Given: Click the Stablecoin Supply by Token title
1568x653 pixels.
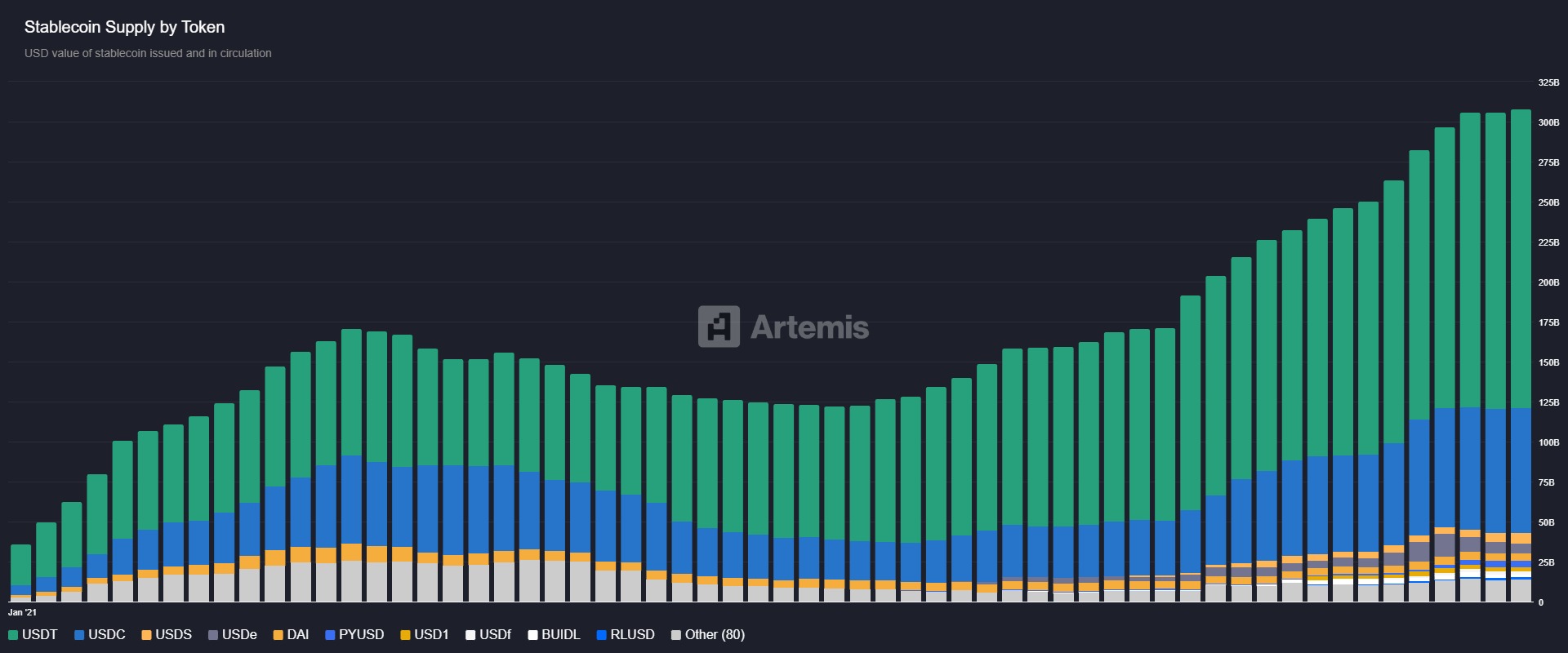Looking at the screenshot, I should (124, 27).
